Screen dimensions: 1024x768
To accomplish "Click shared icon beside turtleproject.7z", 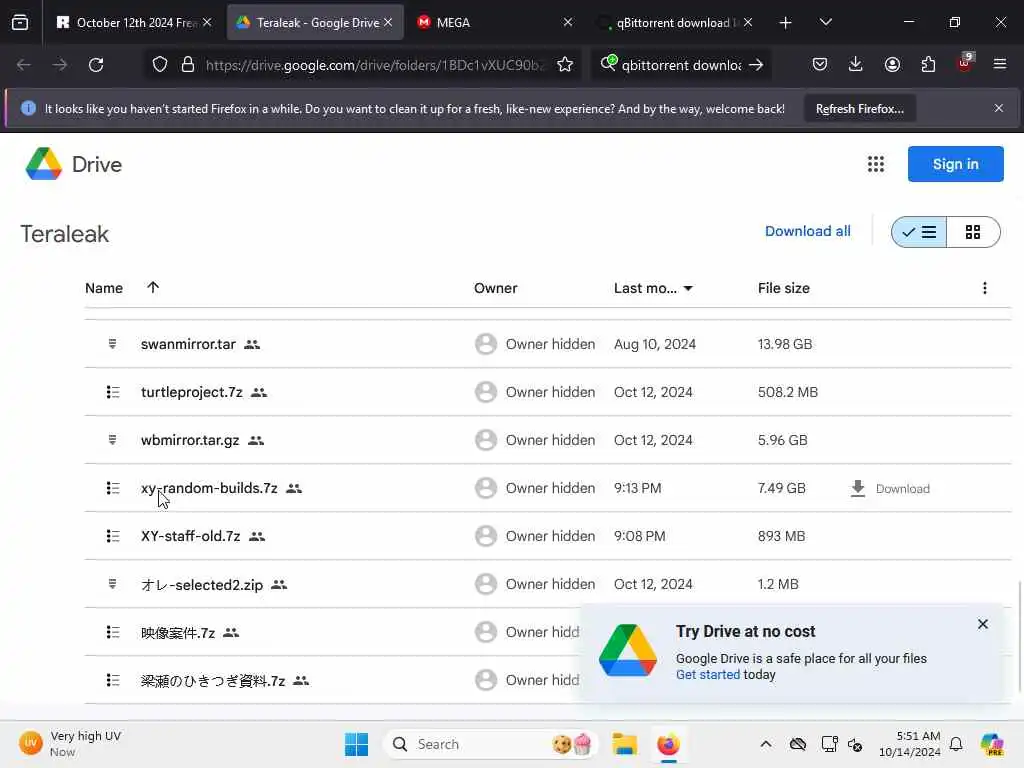I will pyautogui.click(x=259, y=392).
